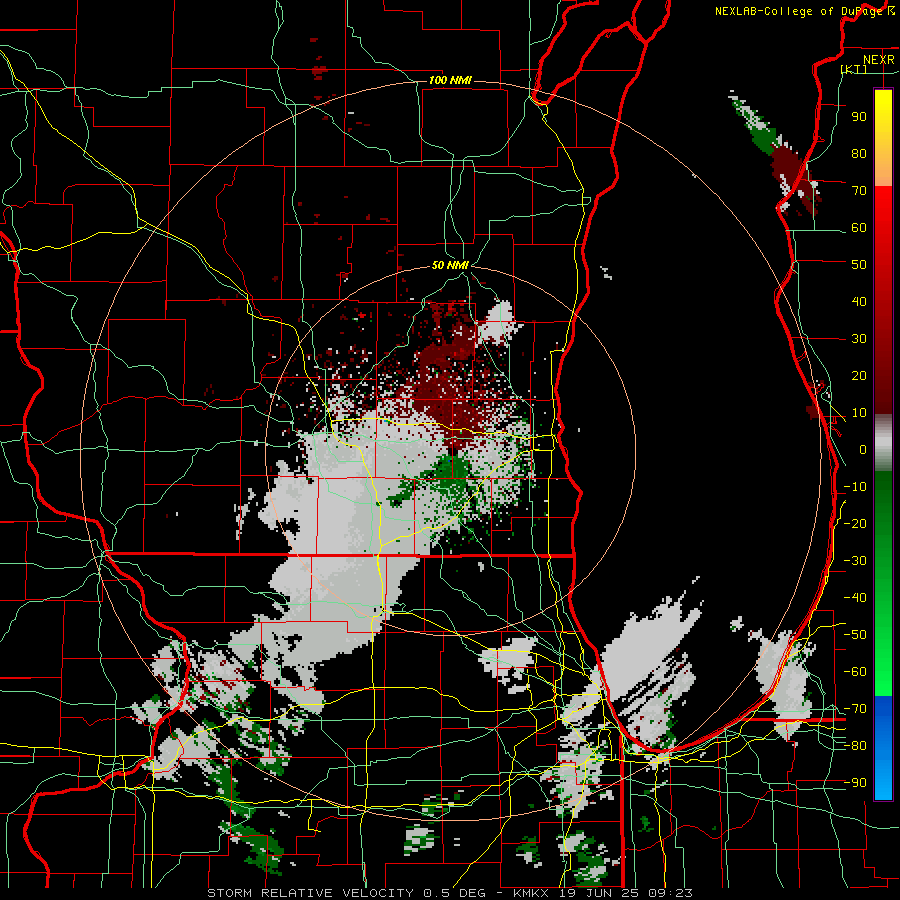
Task: Click the 40 value on the velocity scale
Action: click(859, 301)
